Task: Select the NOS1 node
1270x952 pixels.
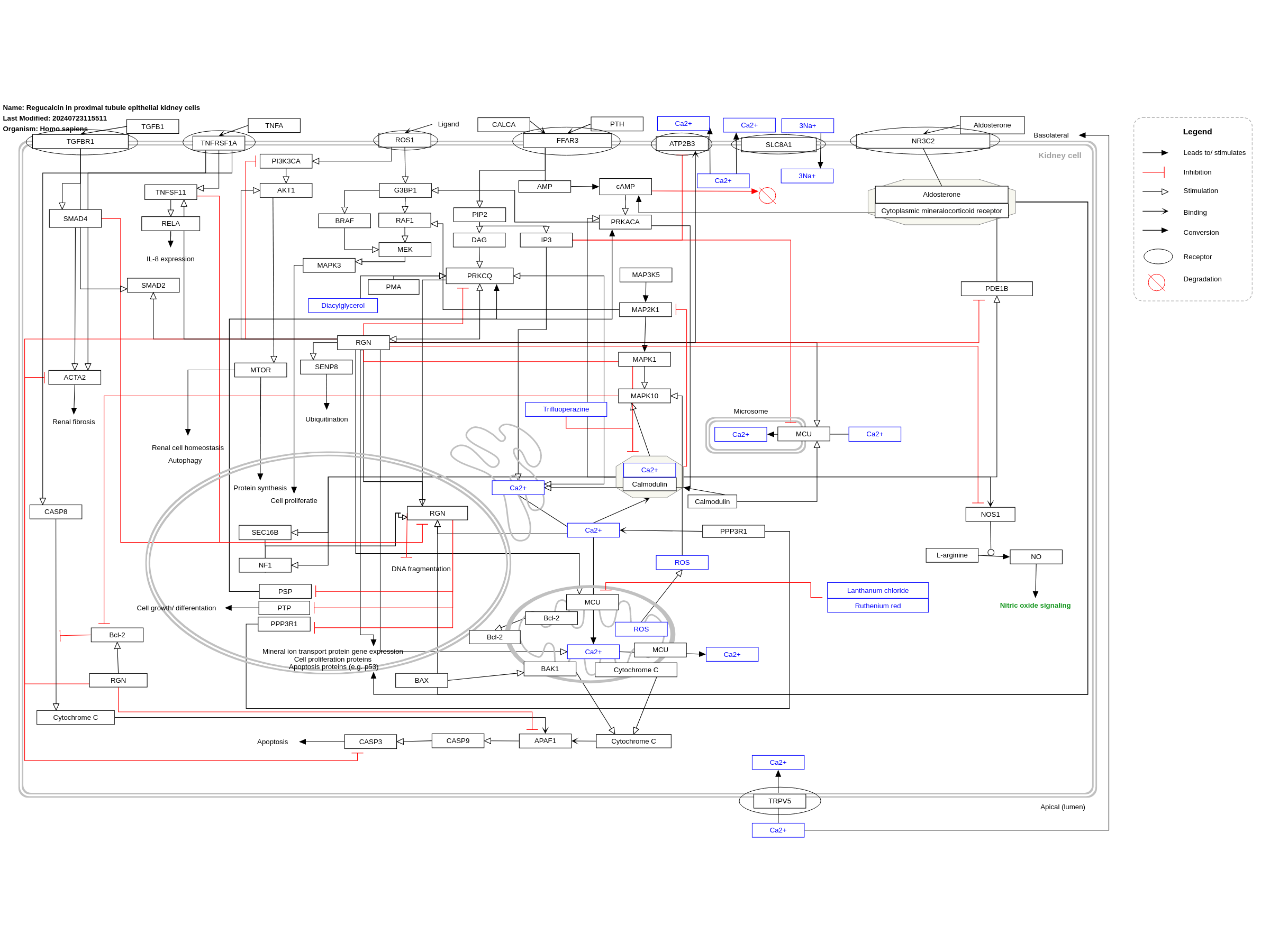Action: [991, 515]
